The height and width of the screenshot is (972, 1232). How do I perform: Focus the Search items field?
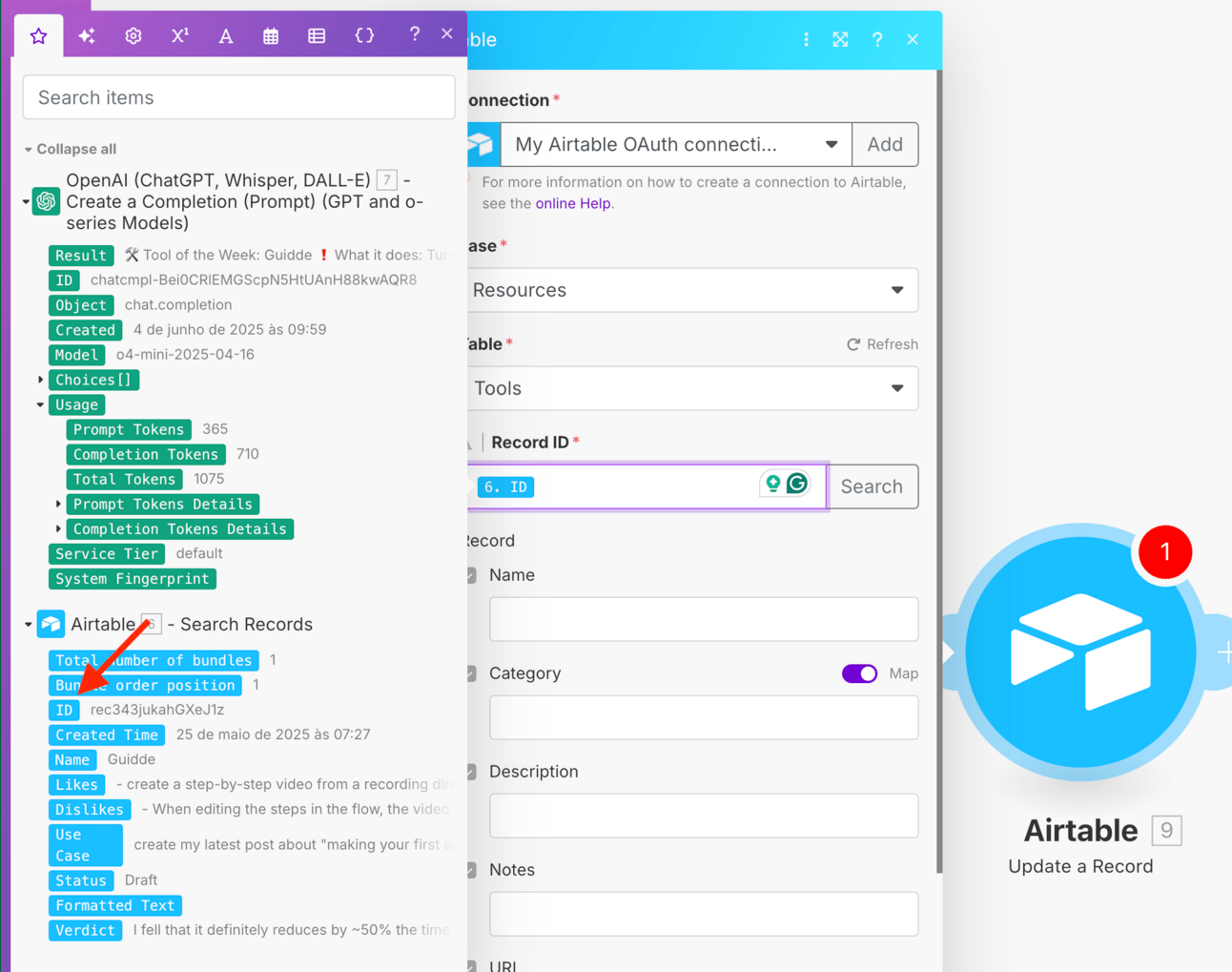coord(238,97)
